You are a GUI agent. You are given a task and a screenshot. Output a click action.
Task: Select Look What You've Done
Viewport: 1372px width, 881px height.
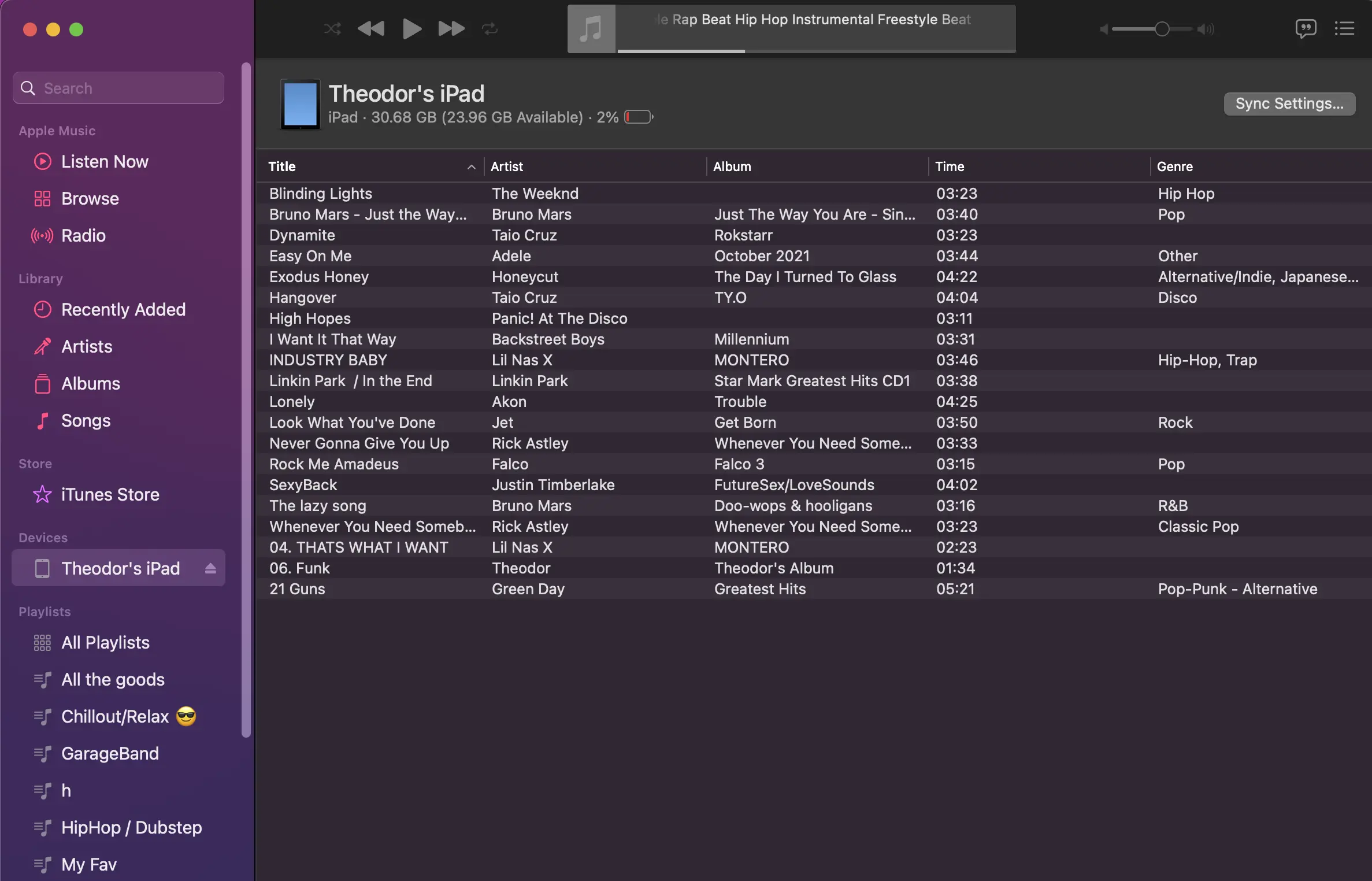[x=814, y=423]
